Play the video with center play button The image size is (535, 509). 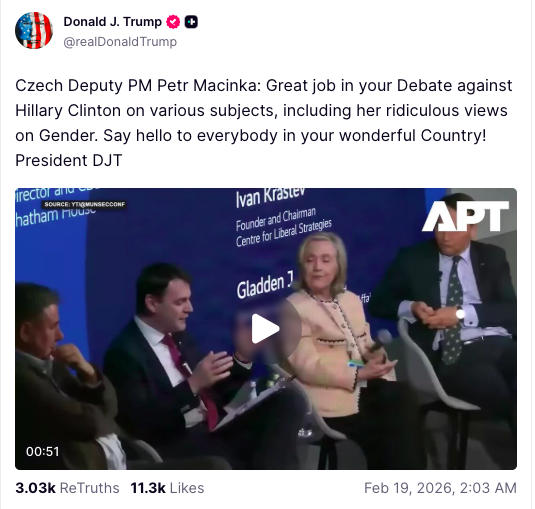[x=266, y=329]
